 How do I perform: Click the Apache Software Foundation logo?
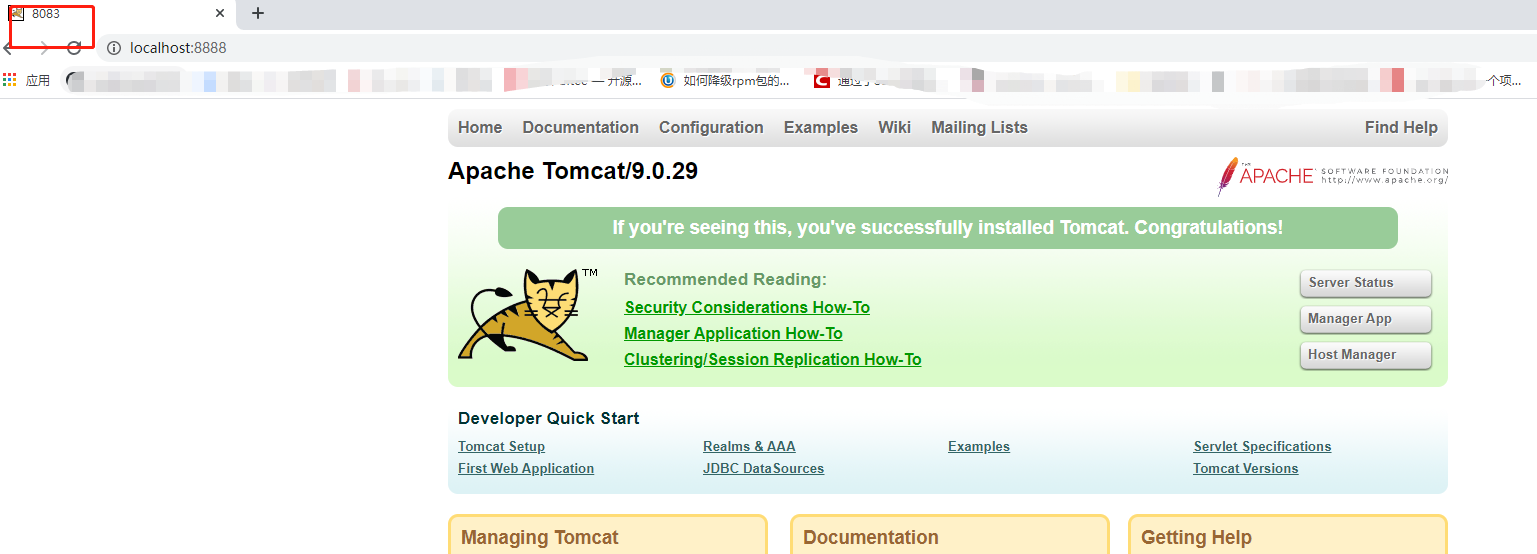point(1332,176)
